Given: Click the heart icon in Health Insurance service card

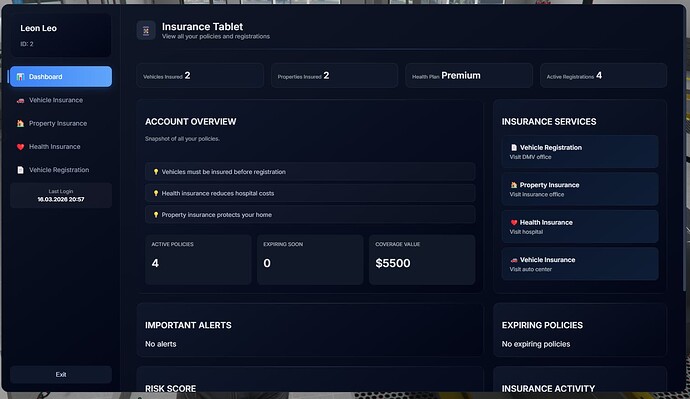Looking at the screenshot, I should click(x=514, y=223).
